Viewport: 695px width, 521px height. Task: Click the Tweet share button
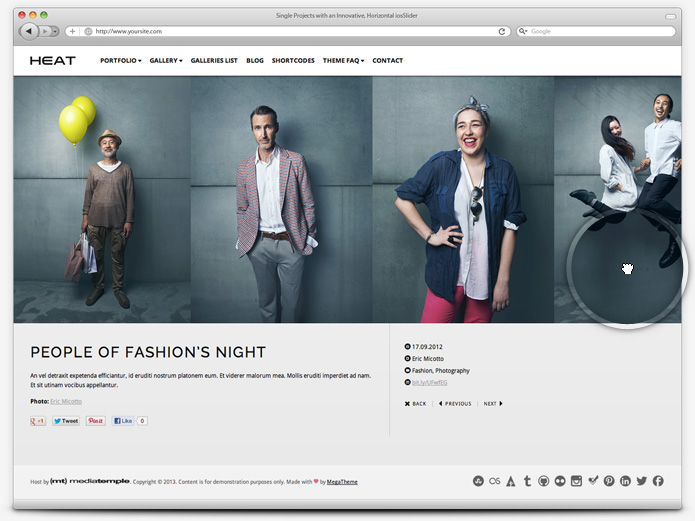pyautogui.click(x=66, y=421)
